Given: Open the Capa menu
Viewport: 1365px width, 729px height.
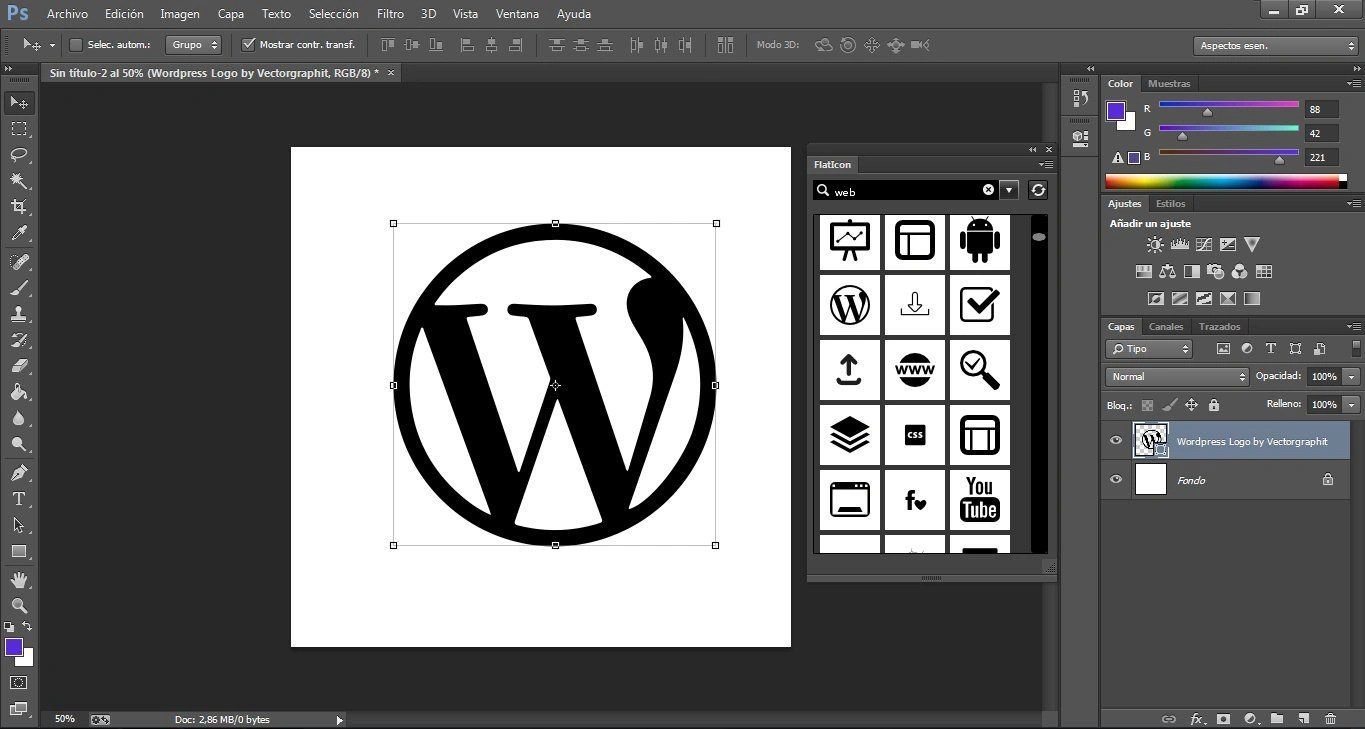Looking at the screenshot, I should pos(231,14).
